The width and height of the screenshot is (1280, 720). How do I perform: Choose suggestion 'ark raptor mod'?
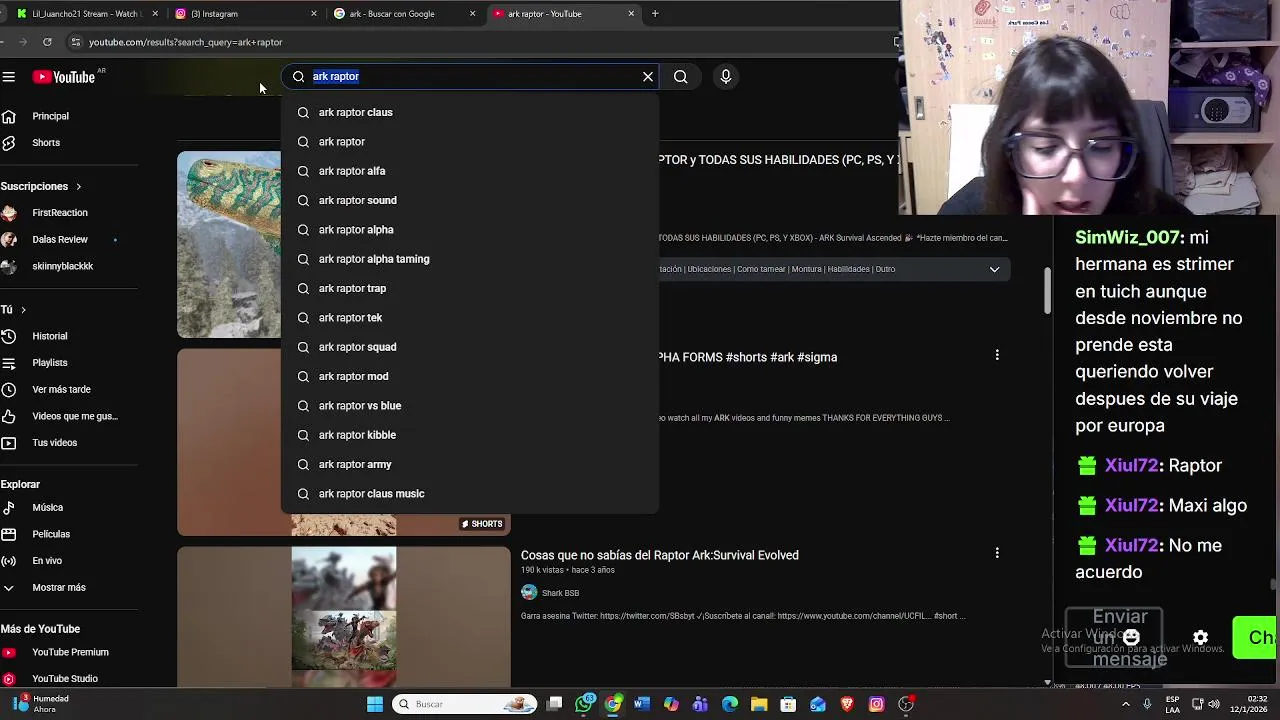[x=470, y=376]
